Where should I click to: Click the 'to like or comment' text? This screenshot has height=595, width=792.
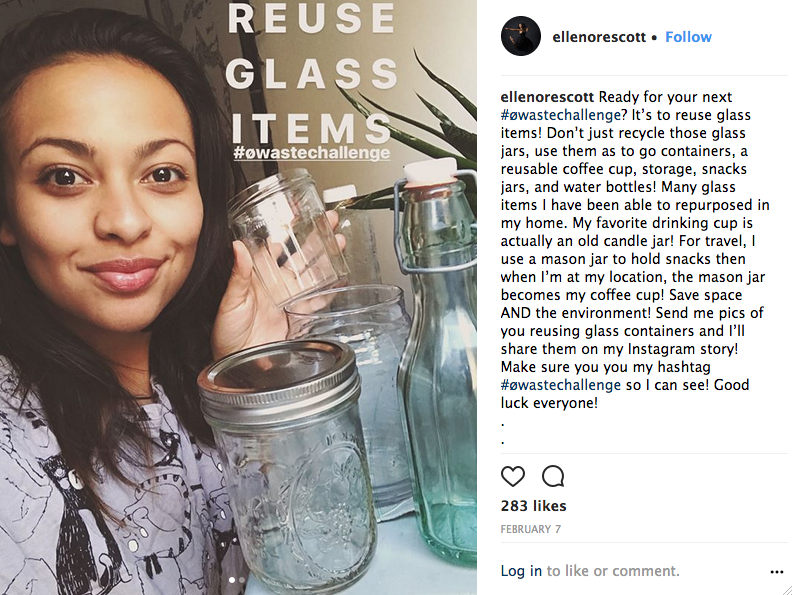613,571
